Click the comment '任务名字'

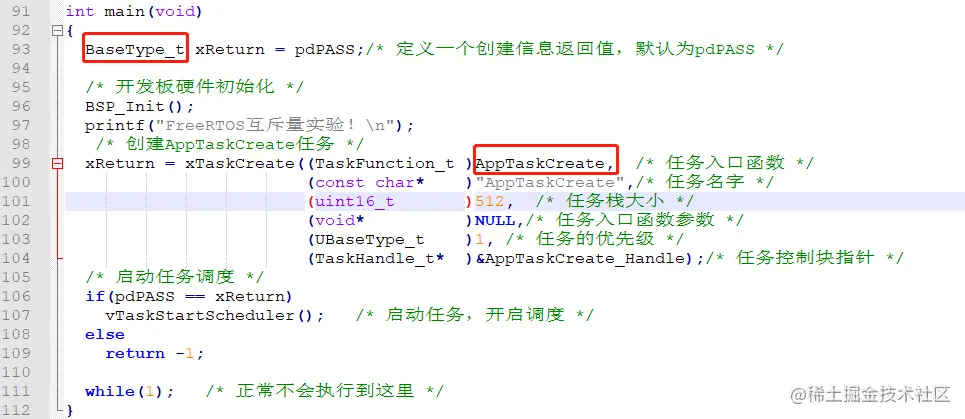point(705,182)
